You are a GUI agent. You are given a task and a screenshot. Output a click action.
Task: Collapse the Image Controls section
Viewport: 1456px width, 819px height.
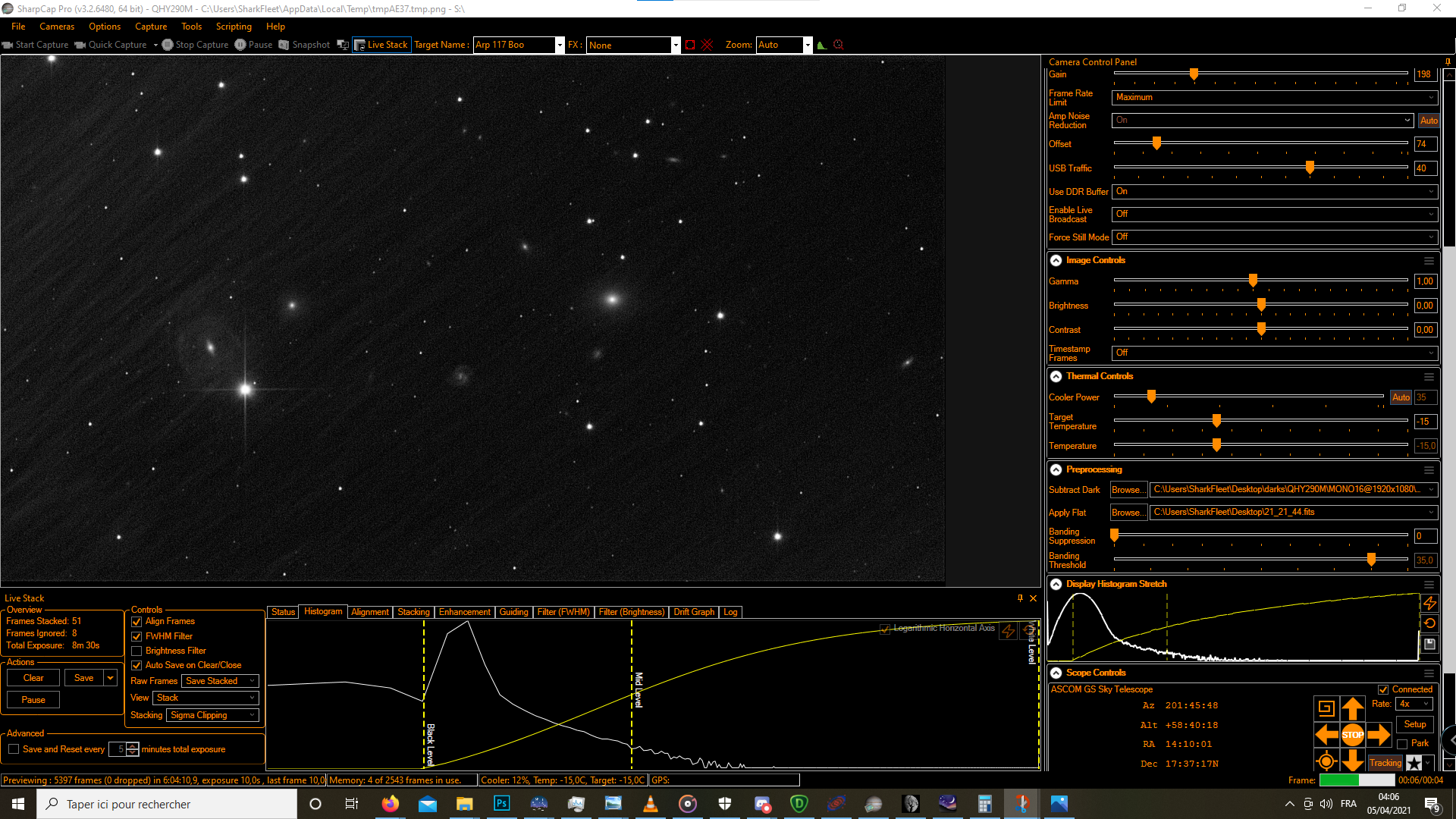click(1056, 260)
